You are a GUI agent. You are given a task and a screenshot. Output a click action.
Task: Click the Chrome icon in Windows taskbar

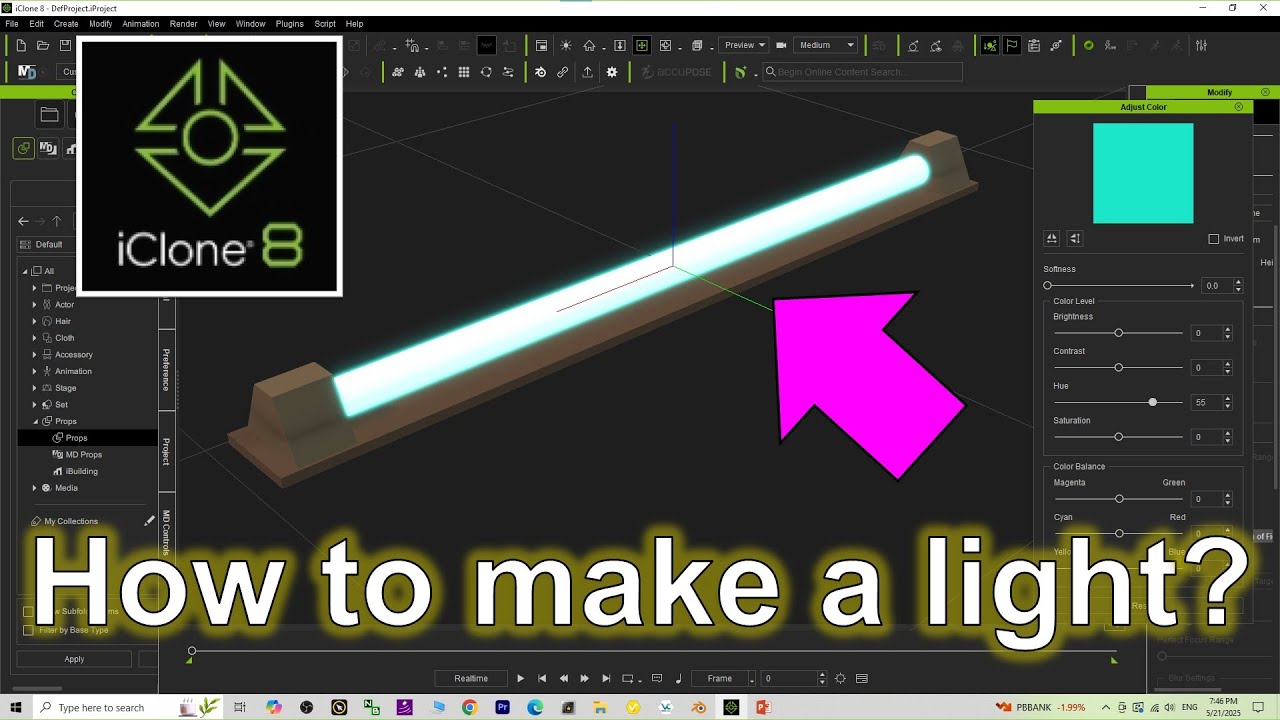tap(470, 707)
